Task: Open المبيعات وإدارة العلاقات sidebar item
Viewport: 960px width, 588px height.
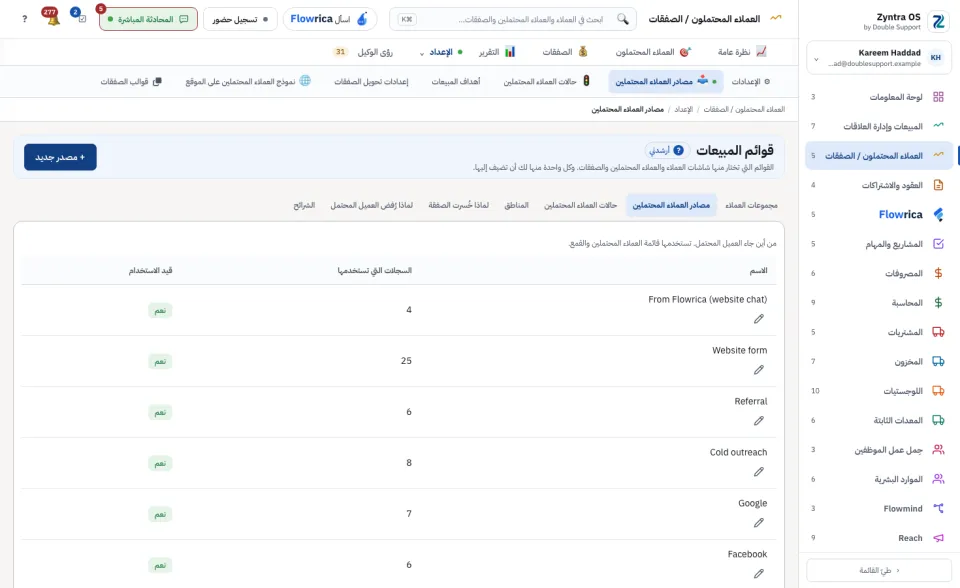Action: tap(879, 126)
